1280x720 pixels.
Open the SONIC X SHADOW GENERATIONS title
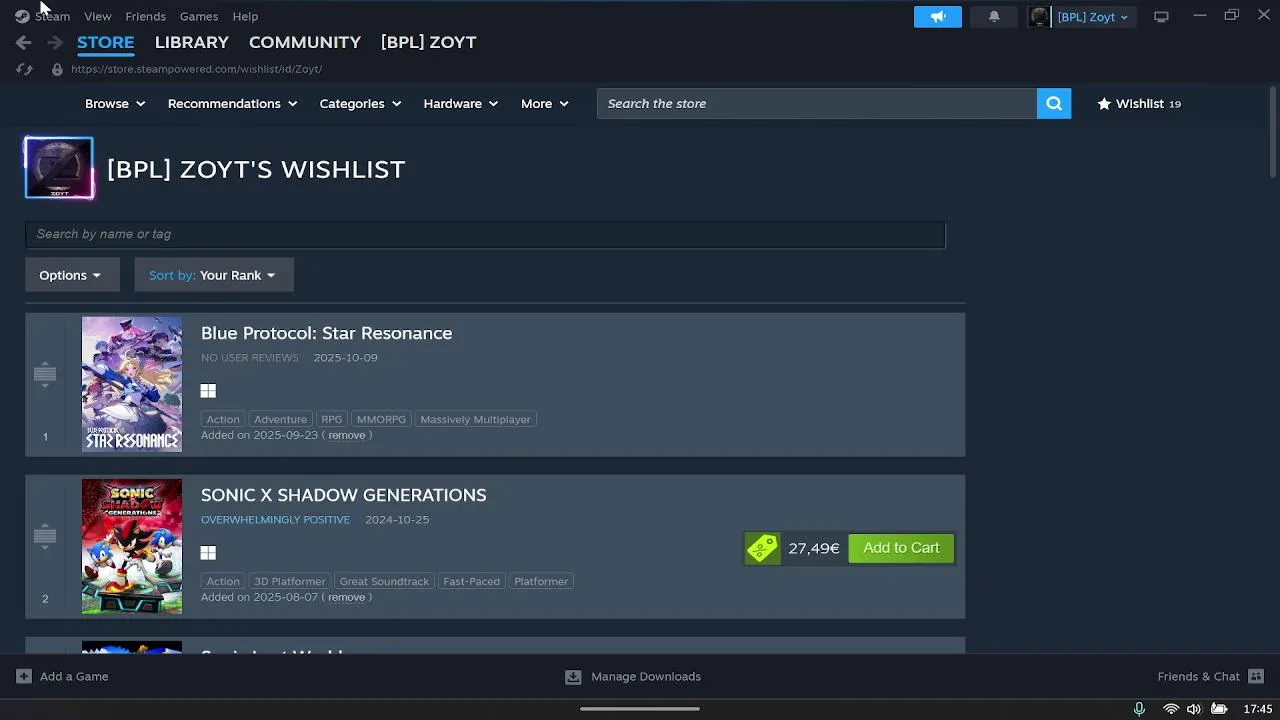point(344,495)
